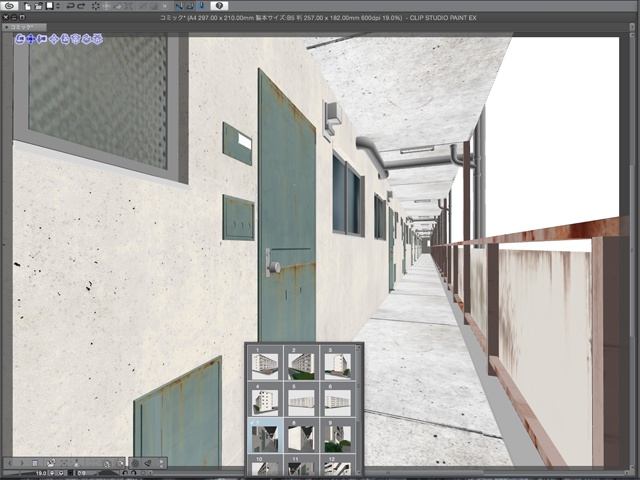Image resolution: width=640 pixels, height=480 pixels.
Task: Choose camera preset 9 thumbnail
Action: tap(338, 436)
